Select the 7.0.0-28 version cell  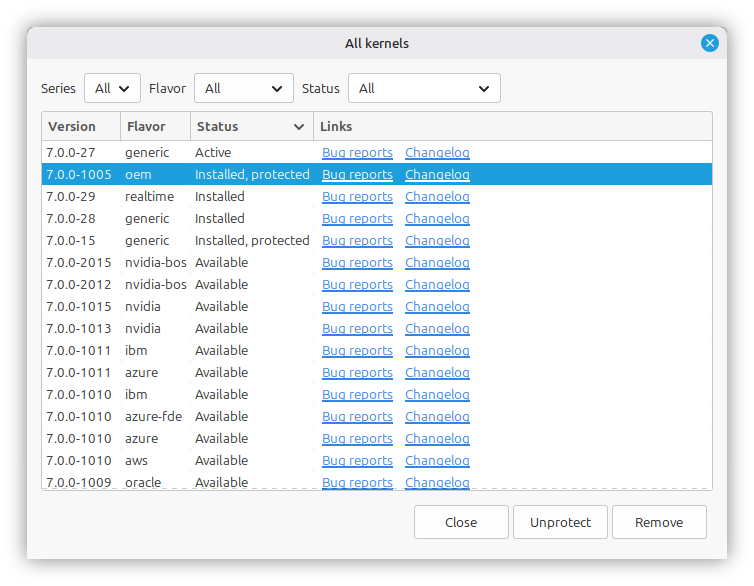pyautogui.click(x=71, y=219)
